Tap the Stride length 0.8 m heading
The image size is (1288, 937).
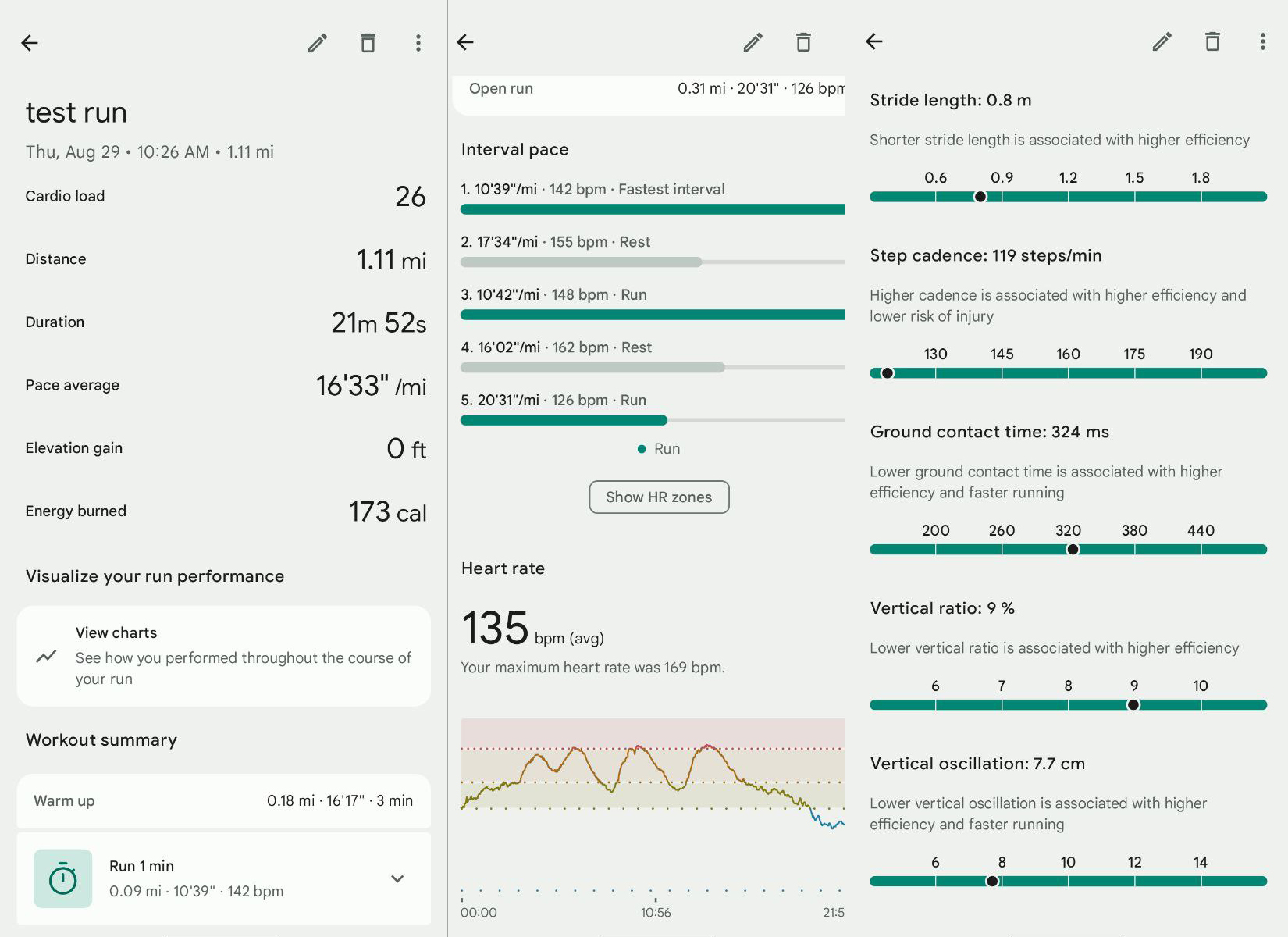point(951,100)
